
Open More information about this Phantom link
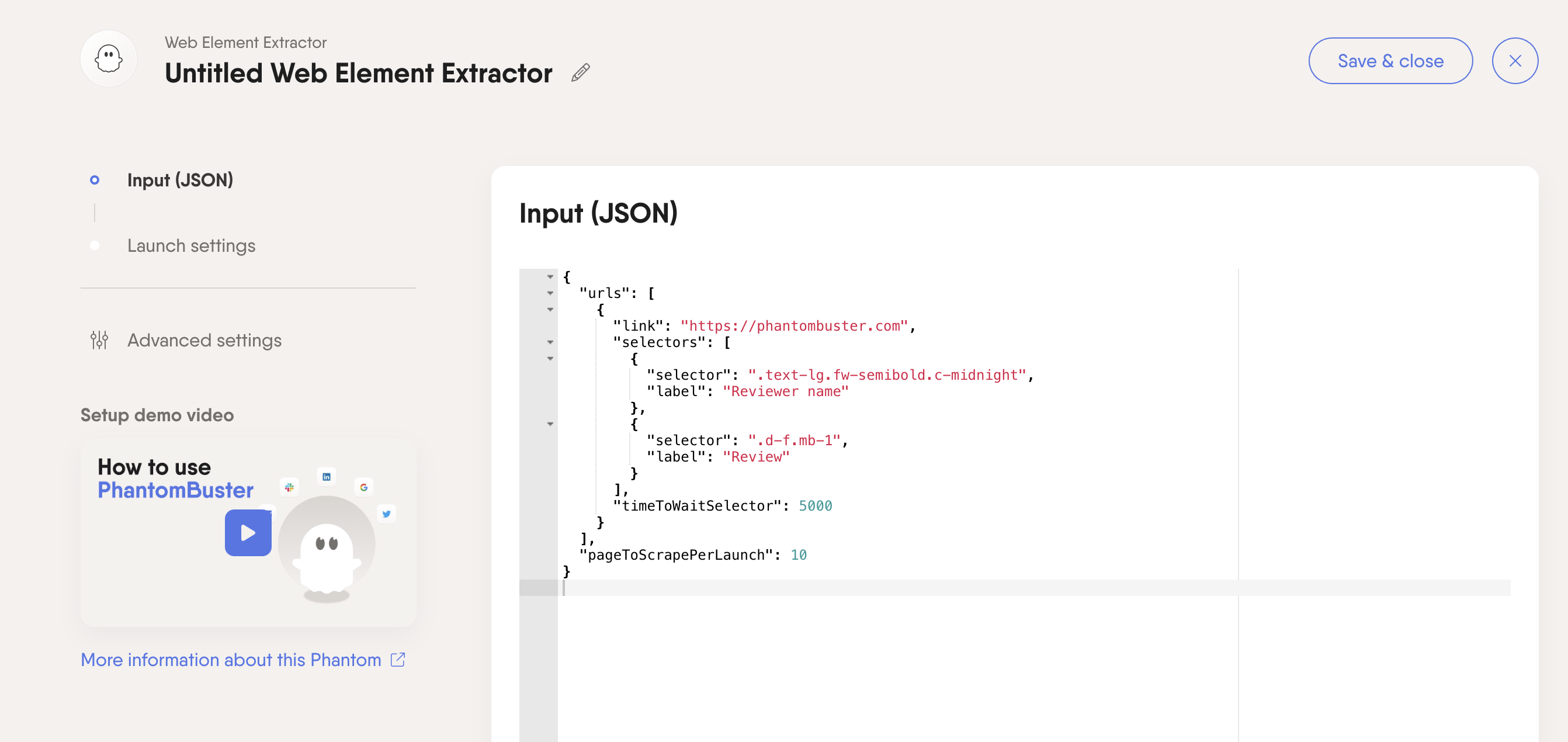[x=231, y=660]
